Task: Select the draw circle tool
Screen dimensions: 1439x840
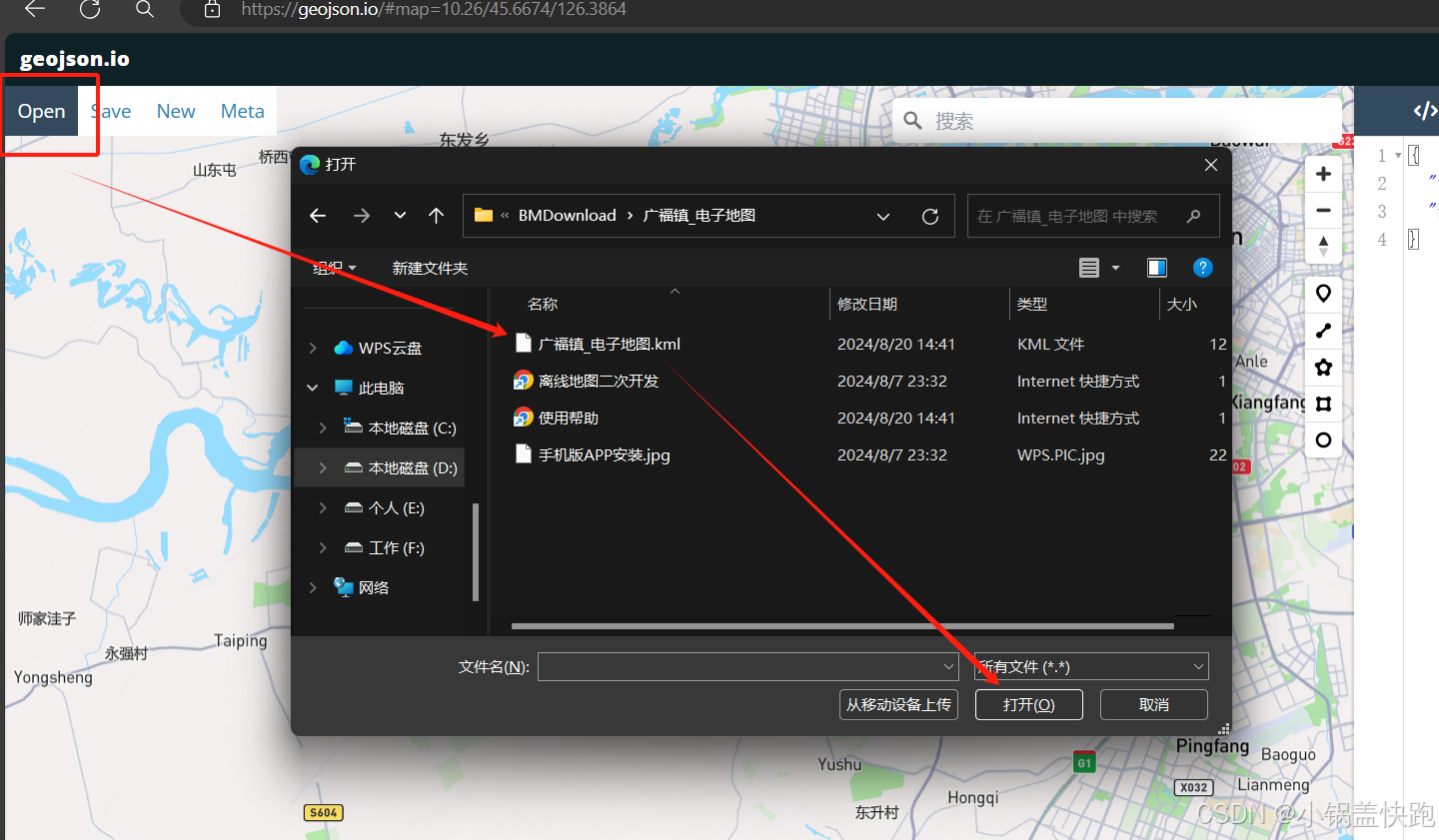Action: (1323, 439)
